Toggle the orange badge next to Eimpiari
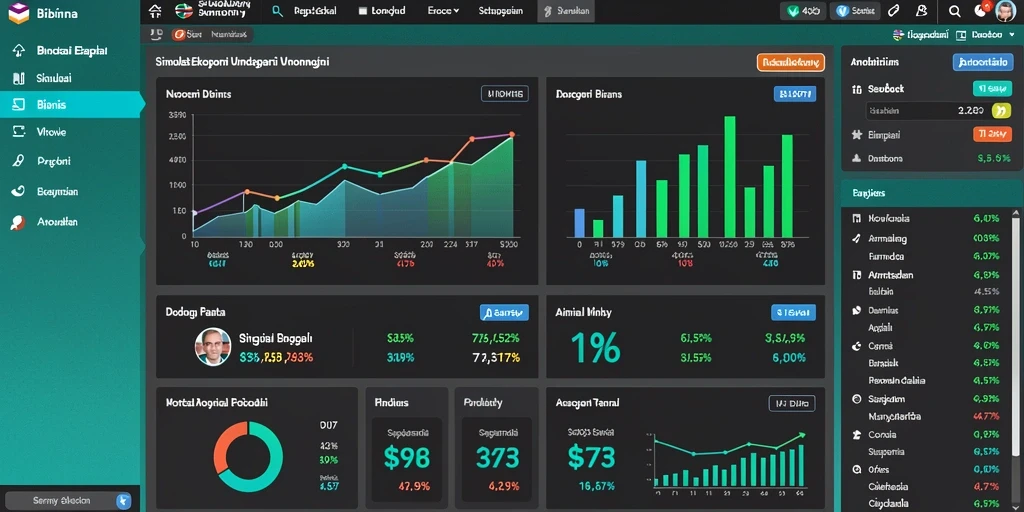This screenshot has height=512, width=1024. [992, 135]
